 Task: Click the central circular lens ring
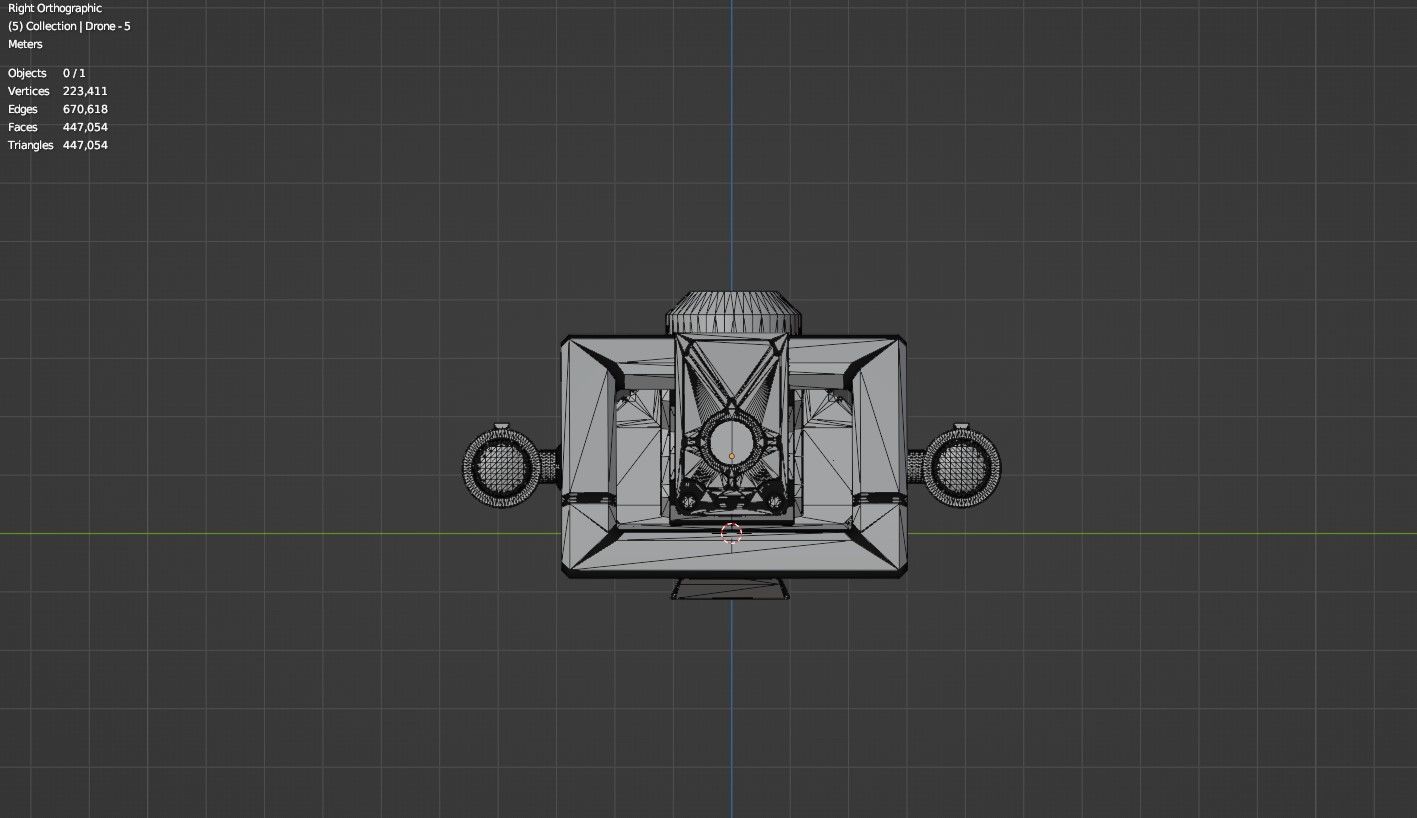click(731, 444)
